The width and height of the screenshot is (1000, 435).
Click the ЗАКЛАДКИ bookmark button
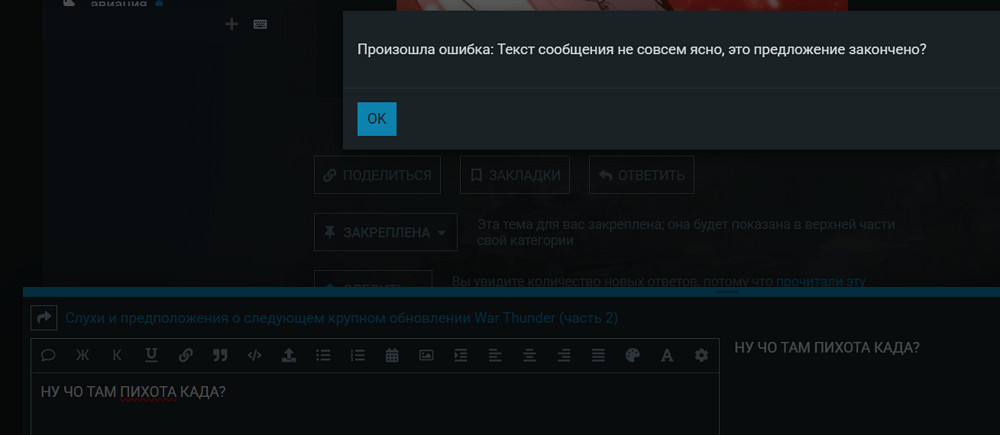coord(515,175)
